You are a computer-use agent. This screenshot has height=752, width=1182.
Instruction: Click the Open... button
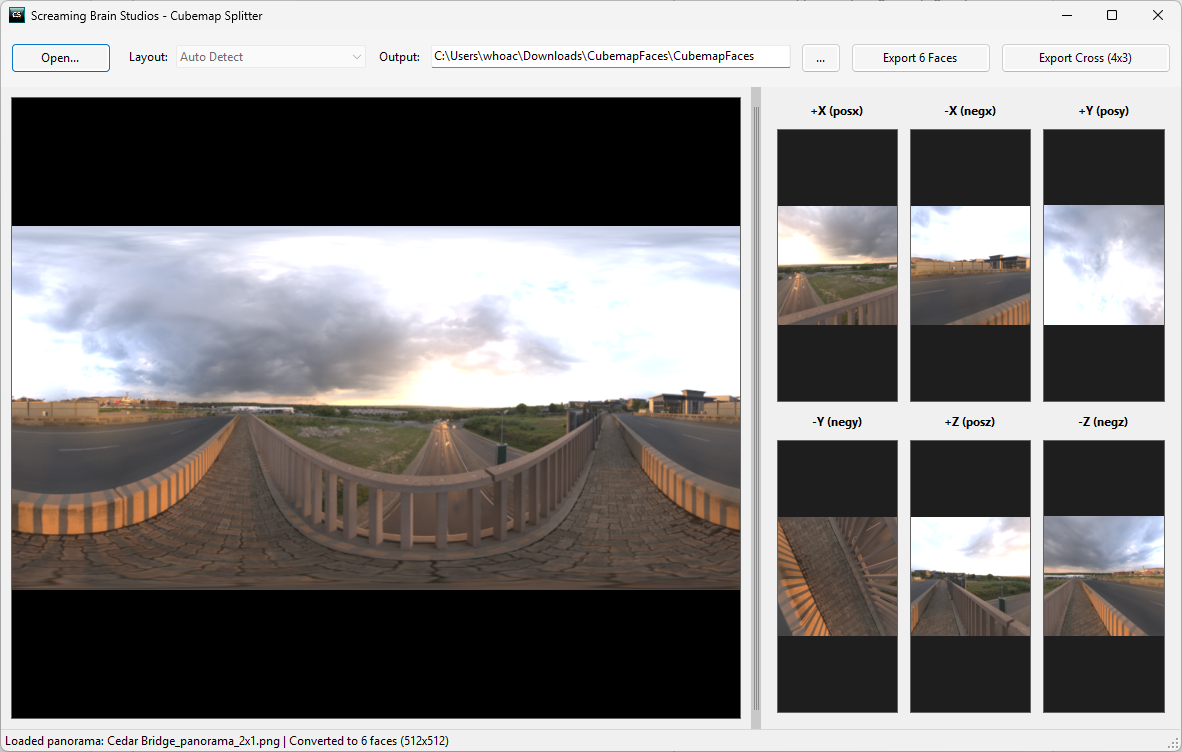[60, 58]
